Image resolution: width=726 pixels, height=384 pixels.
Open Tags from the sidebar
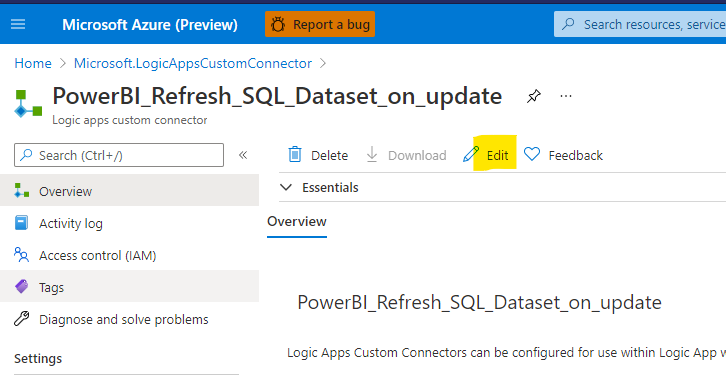coord(129,287)
